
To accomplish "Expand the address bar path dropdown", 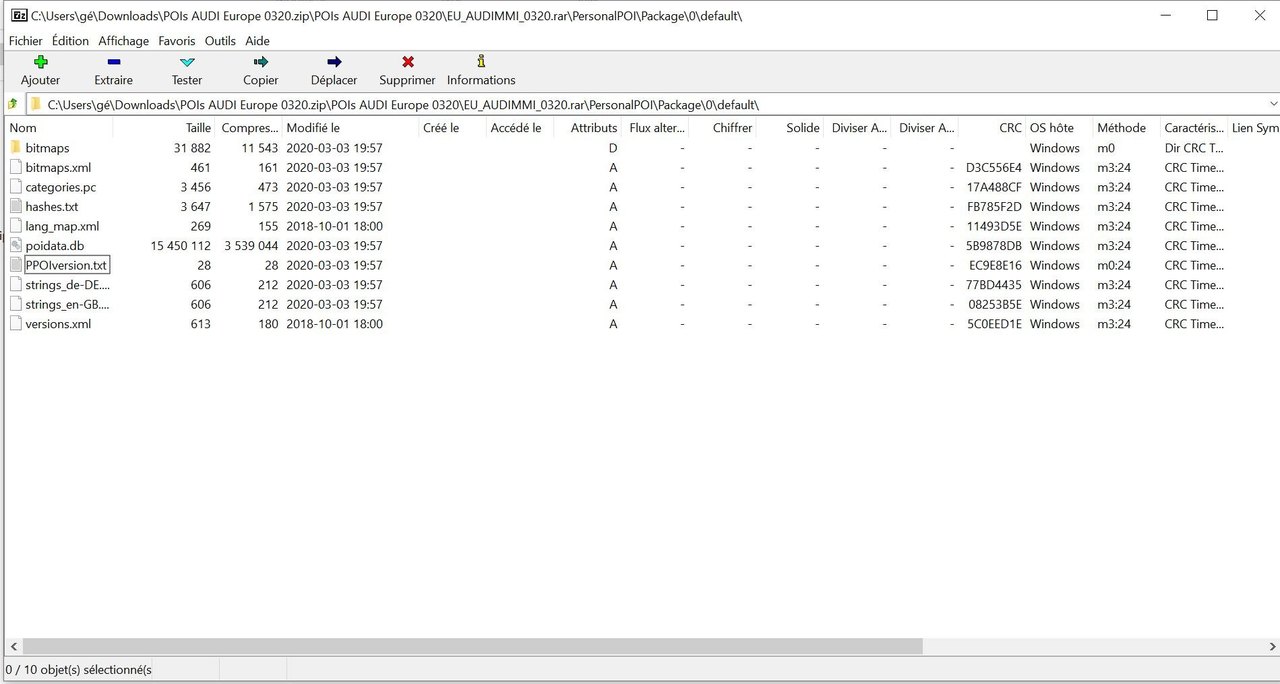I will pyautogui.click(x=1273, y=104).
